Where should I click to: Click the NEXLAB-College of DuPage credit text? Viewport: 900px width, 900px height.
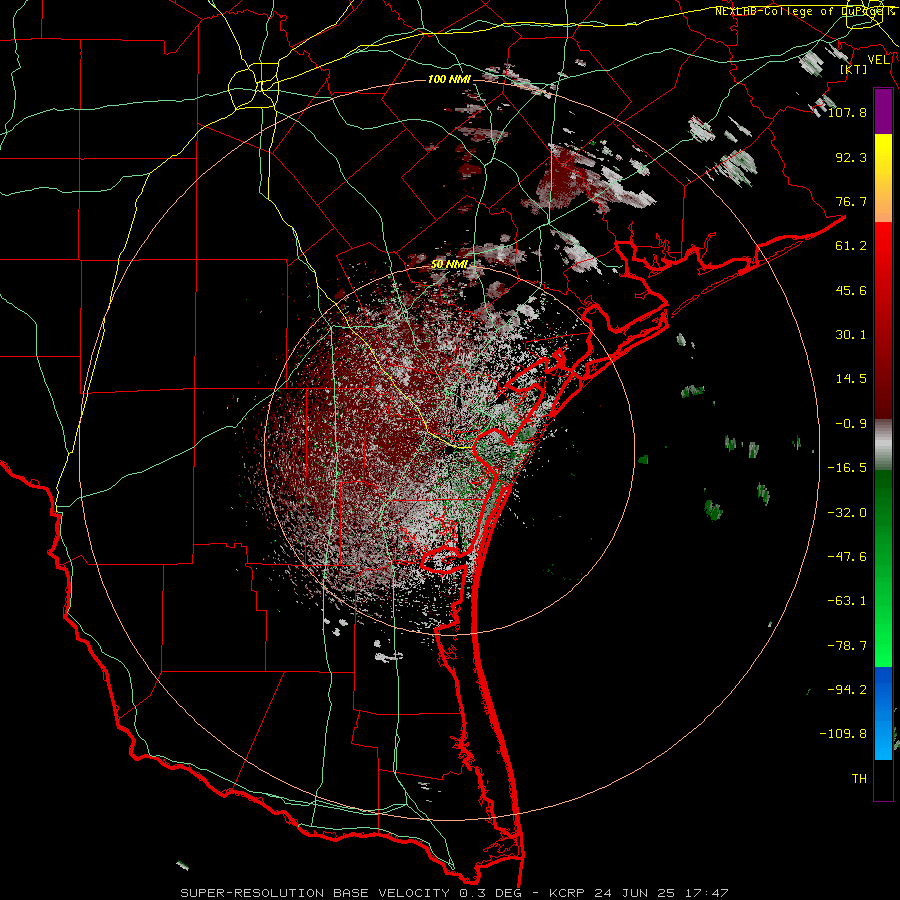(x=804, y=11)
